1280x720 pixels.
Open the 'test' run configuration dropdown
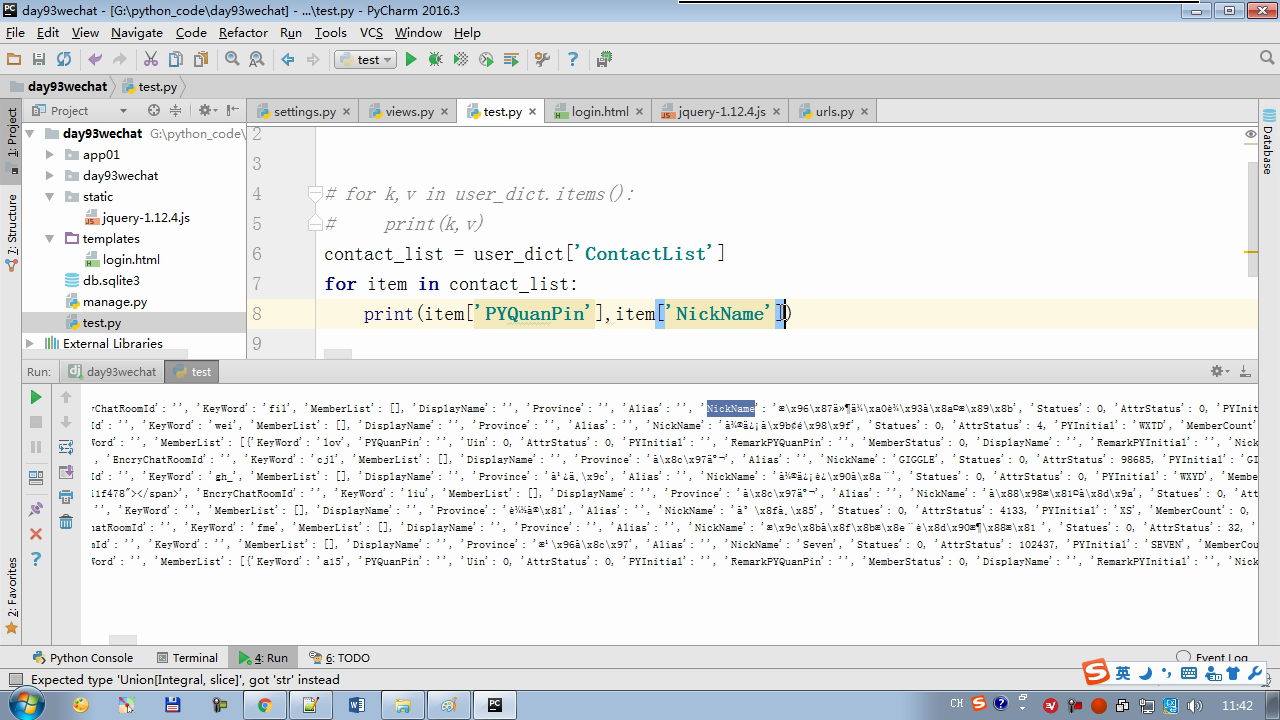[x=365, y=60]
